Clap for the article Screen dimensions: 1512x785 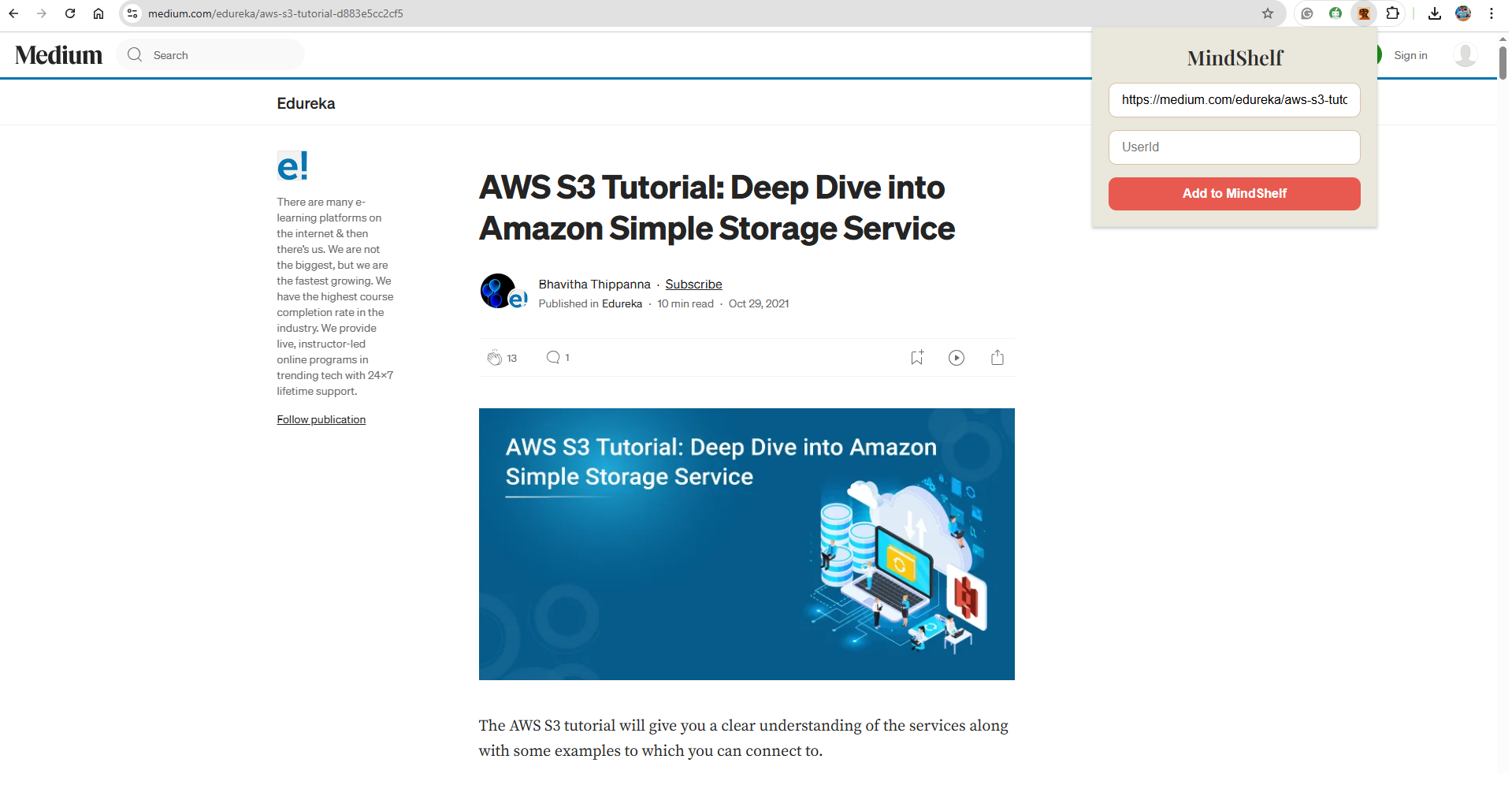coord(494,358)
